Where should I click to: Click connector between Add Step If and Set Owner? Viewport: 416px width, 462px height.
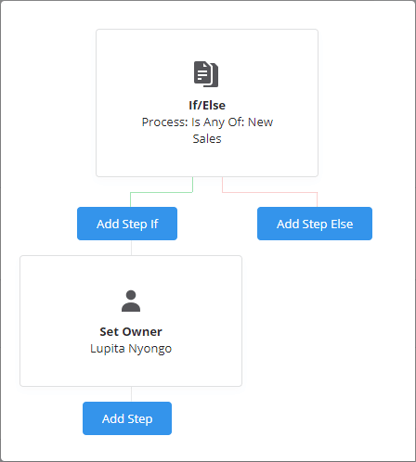131,248
